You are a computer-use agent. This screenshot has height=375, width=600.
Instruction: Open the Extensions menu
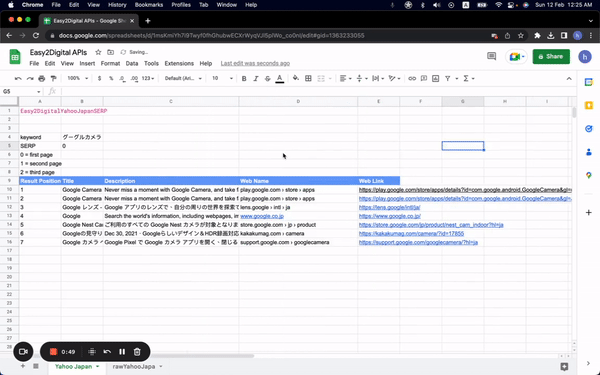click(179, 64)
